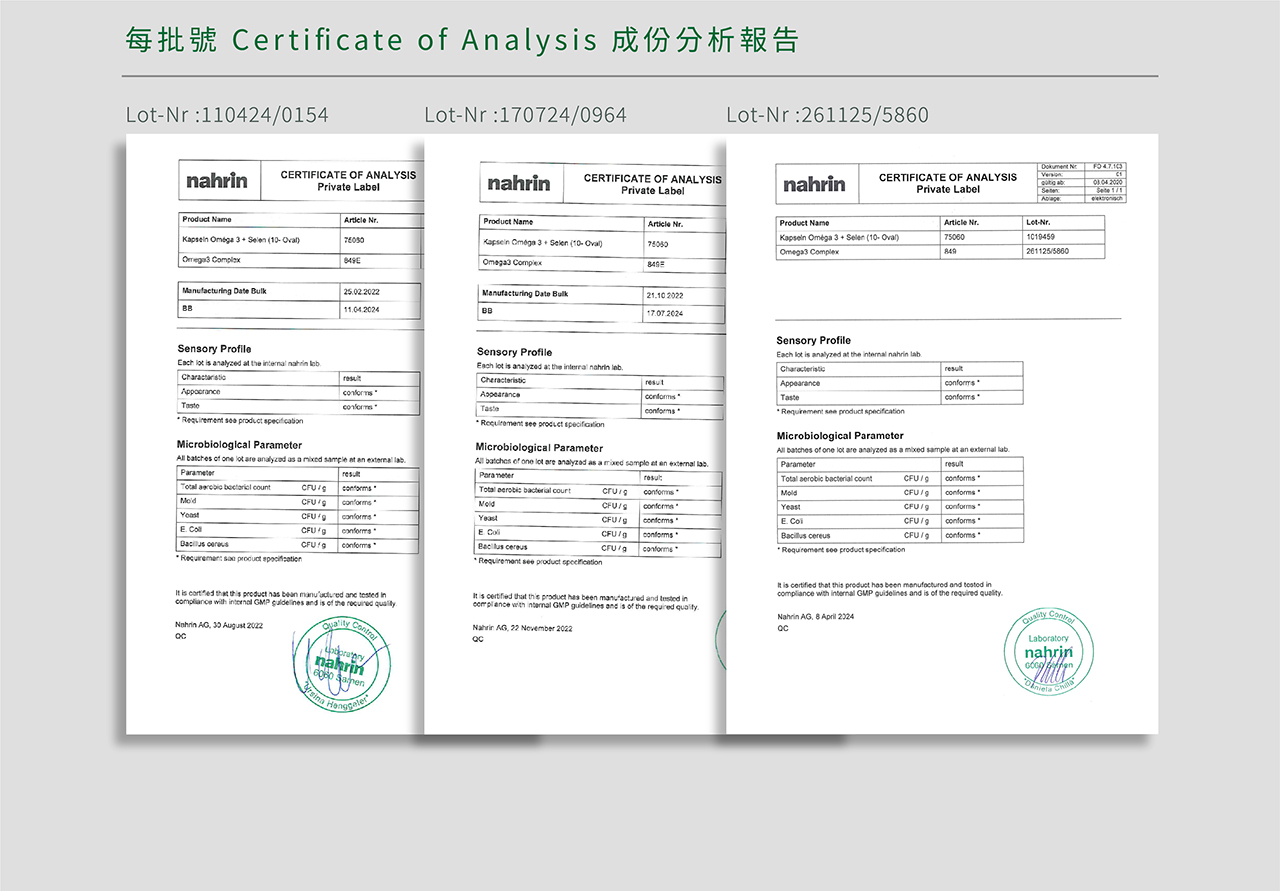Click 'Mold' row in third certificate

(x=900, y=493)
